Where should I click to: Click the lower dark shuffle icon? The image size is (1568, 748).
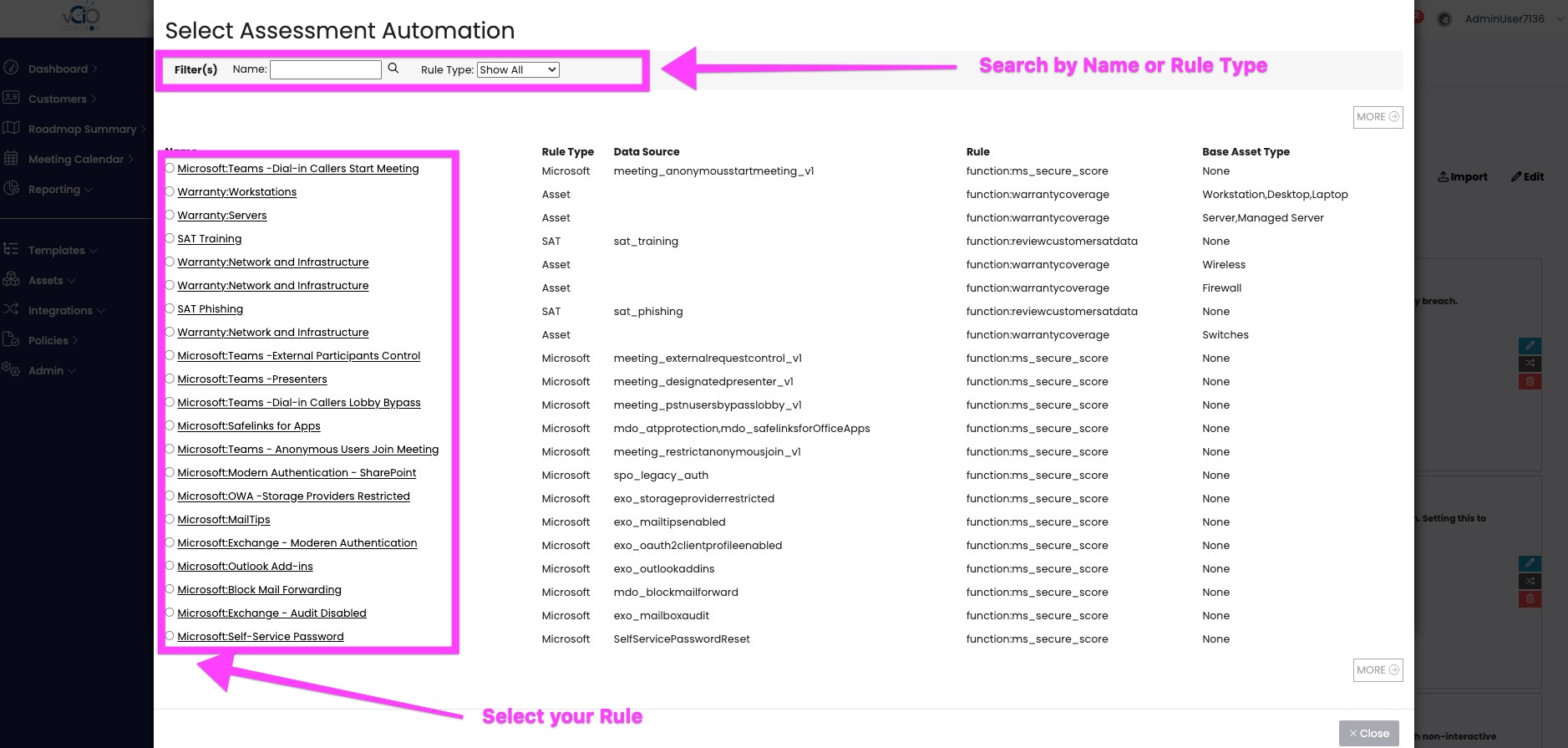point(1530,581)
